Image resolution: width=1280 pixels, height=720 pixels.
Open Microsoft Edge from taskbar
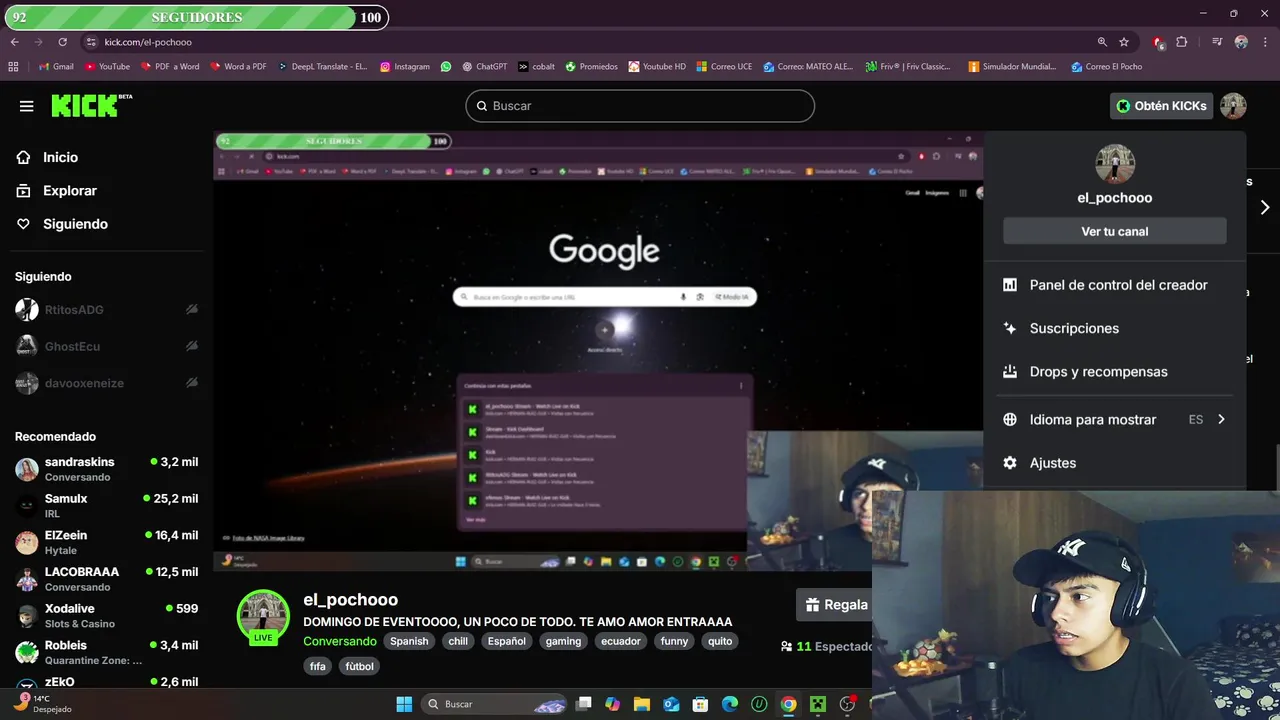pyautogui.click(x=730, y=704)
